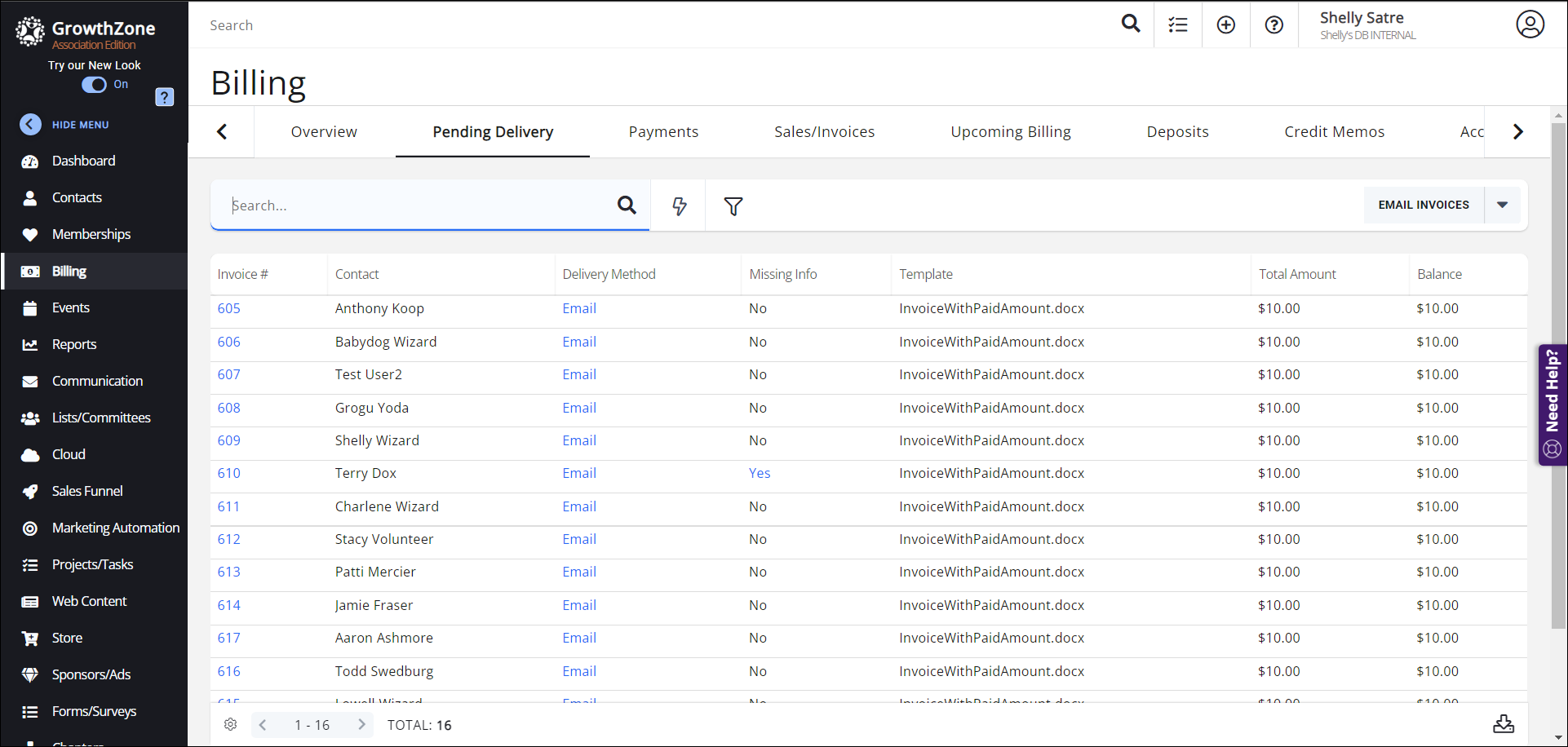Open grid settings gear icon
The width and height of the screenshot is (1568, 747).
click(x=231, y=724)
